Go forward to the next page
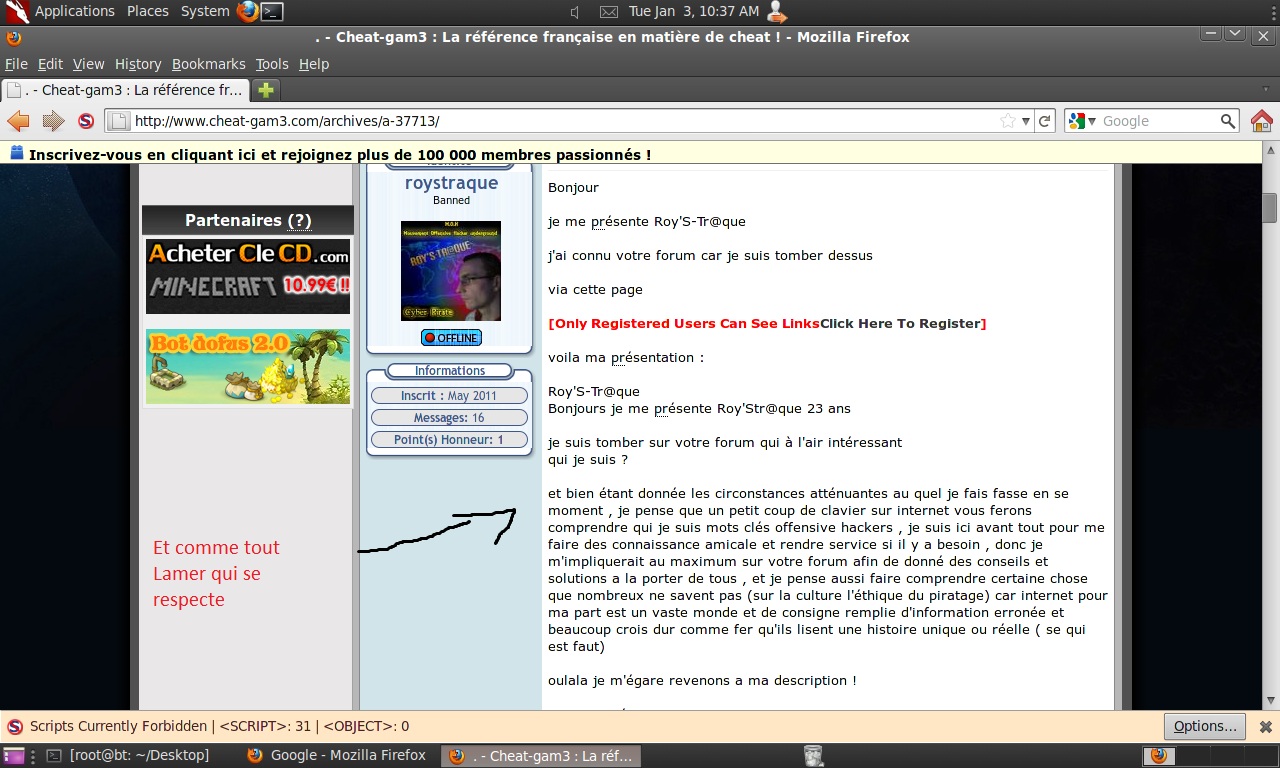This screenshot has width=1280, height=768. pos(53,121)
